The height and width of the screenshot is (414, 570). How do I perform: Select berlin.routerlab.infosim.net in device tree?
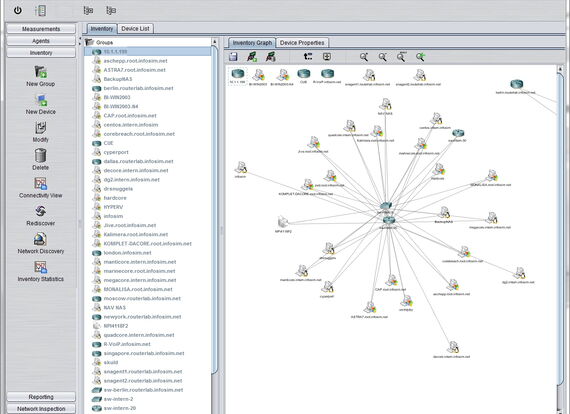pos(138,88)
